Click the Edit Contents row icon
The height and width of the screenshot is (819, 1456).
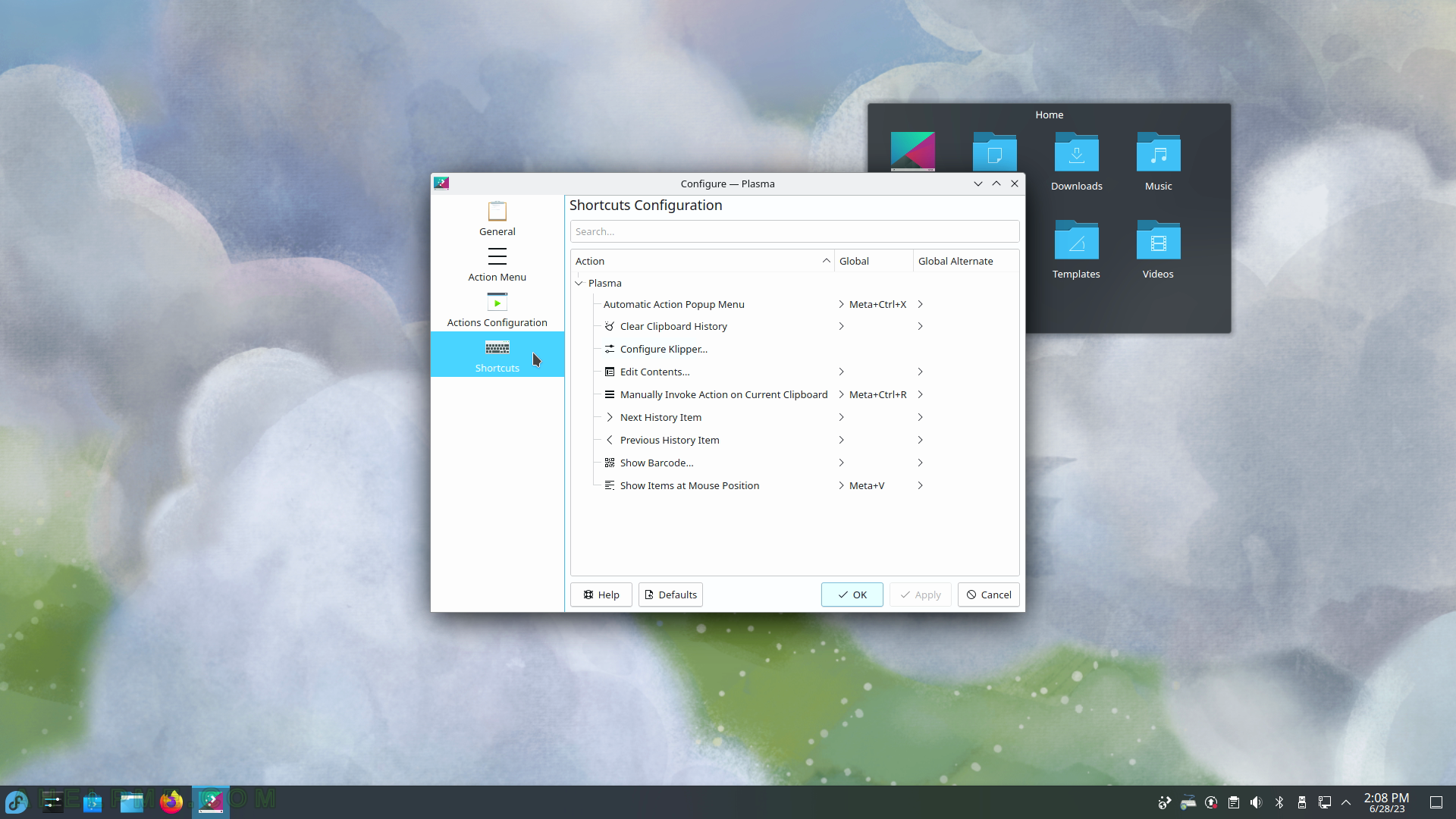[x=610, y=372]
